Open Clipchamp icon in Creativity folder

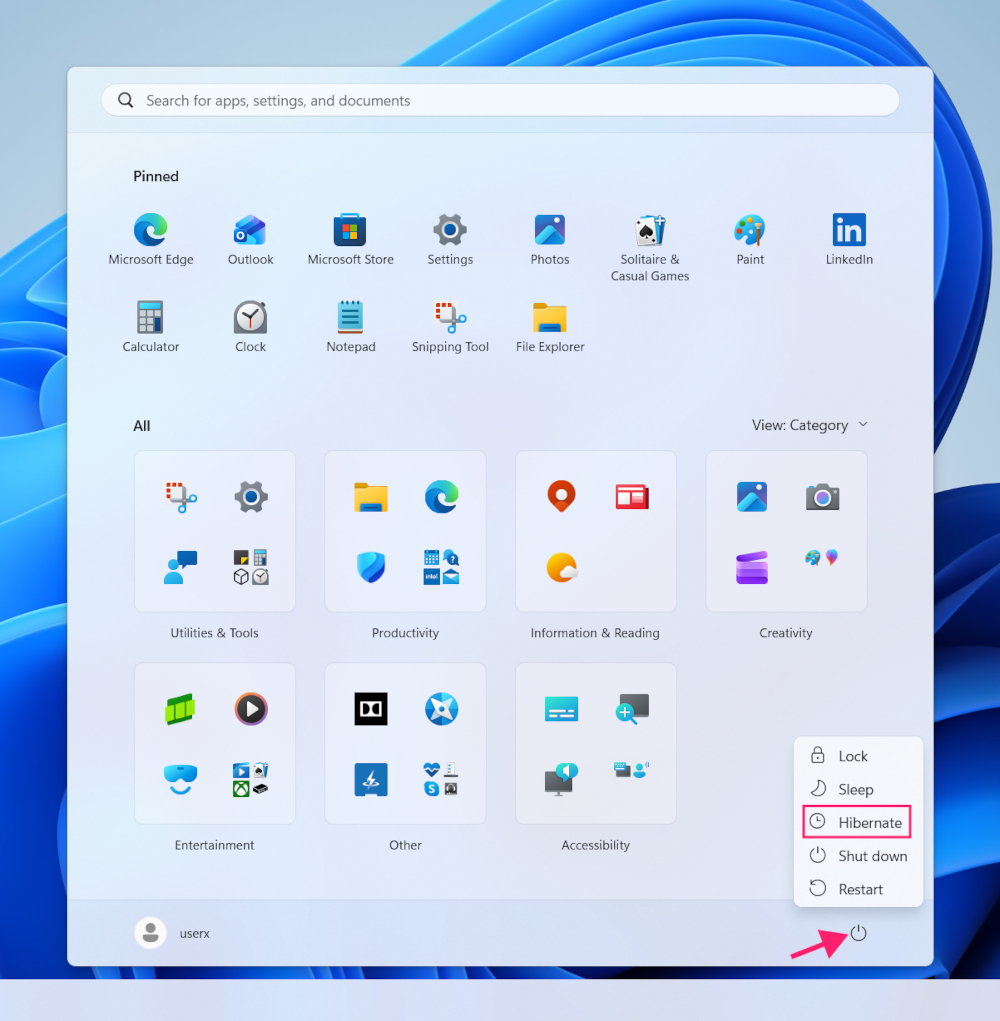[x=752, y=567]
